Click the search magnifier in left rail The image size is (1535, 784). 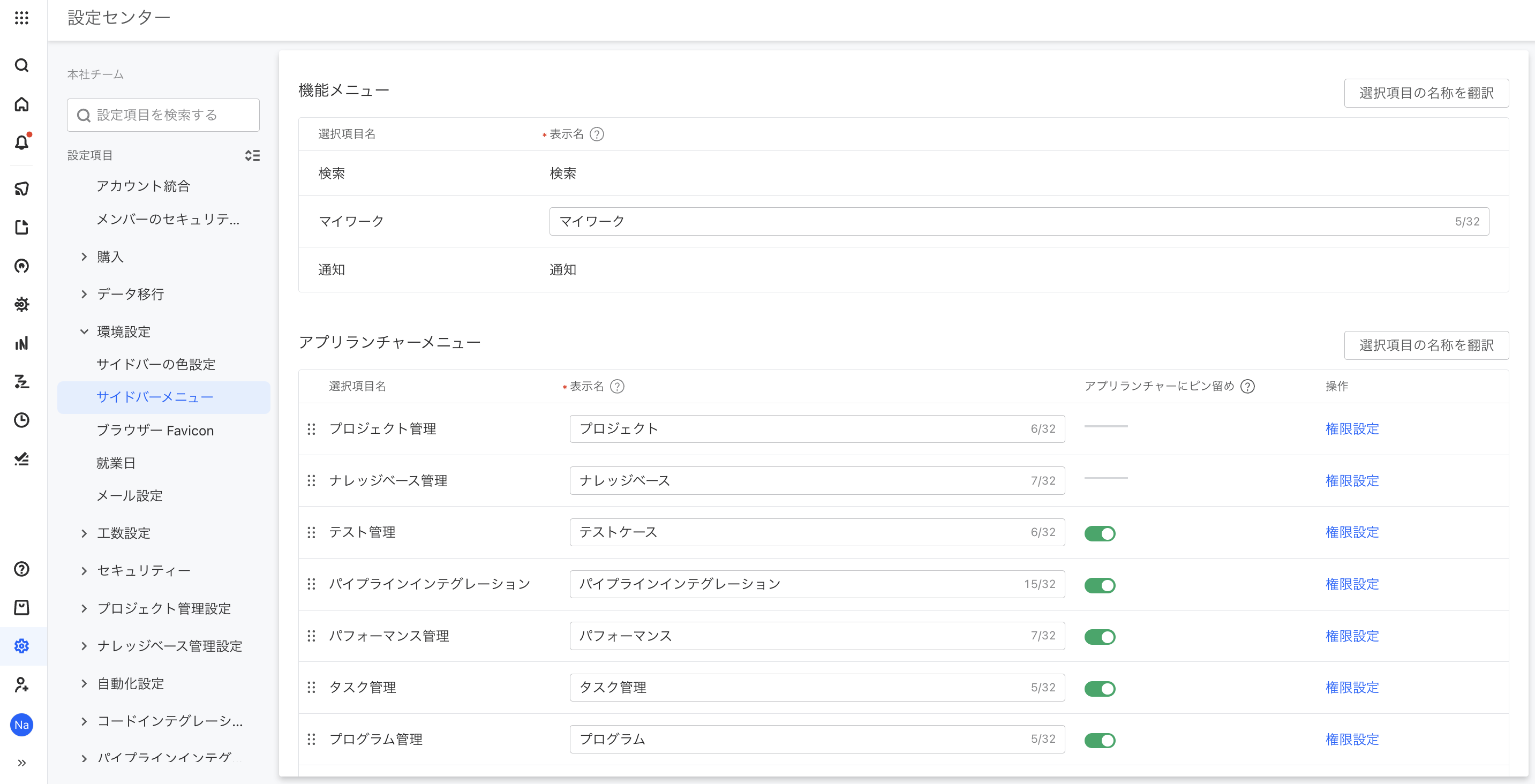point(21,65)
